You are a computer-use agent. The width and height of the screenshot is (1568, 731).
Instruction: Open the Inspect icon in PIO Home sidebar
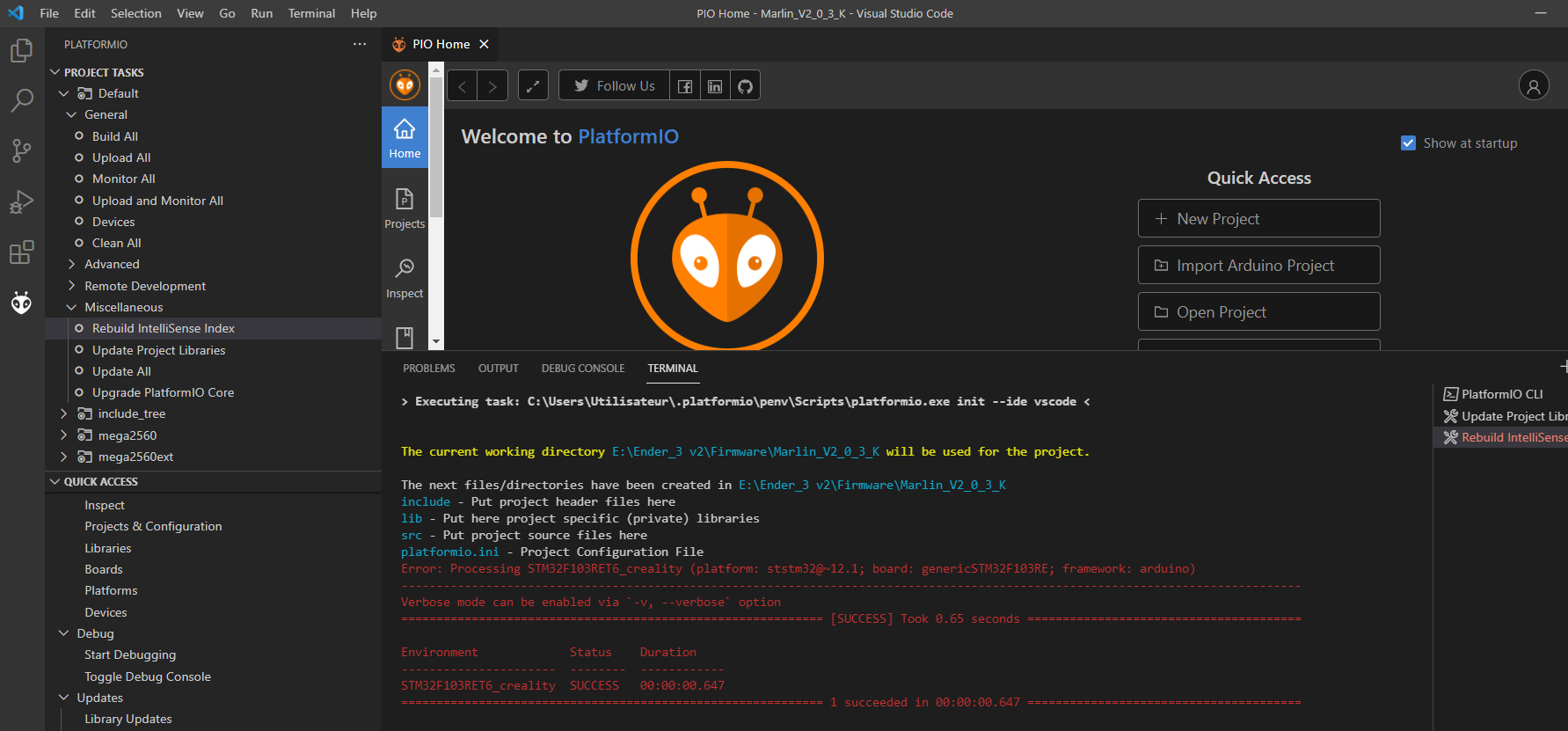click(x=405, y=279)
